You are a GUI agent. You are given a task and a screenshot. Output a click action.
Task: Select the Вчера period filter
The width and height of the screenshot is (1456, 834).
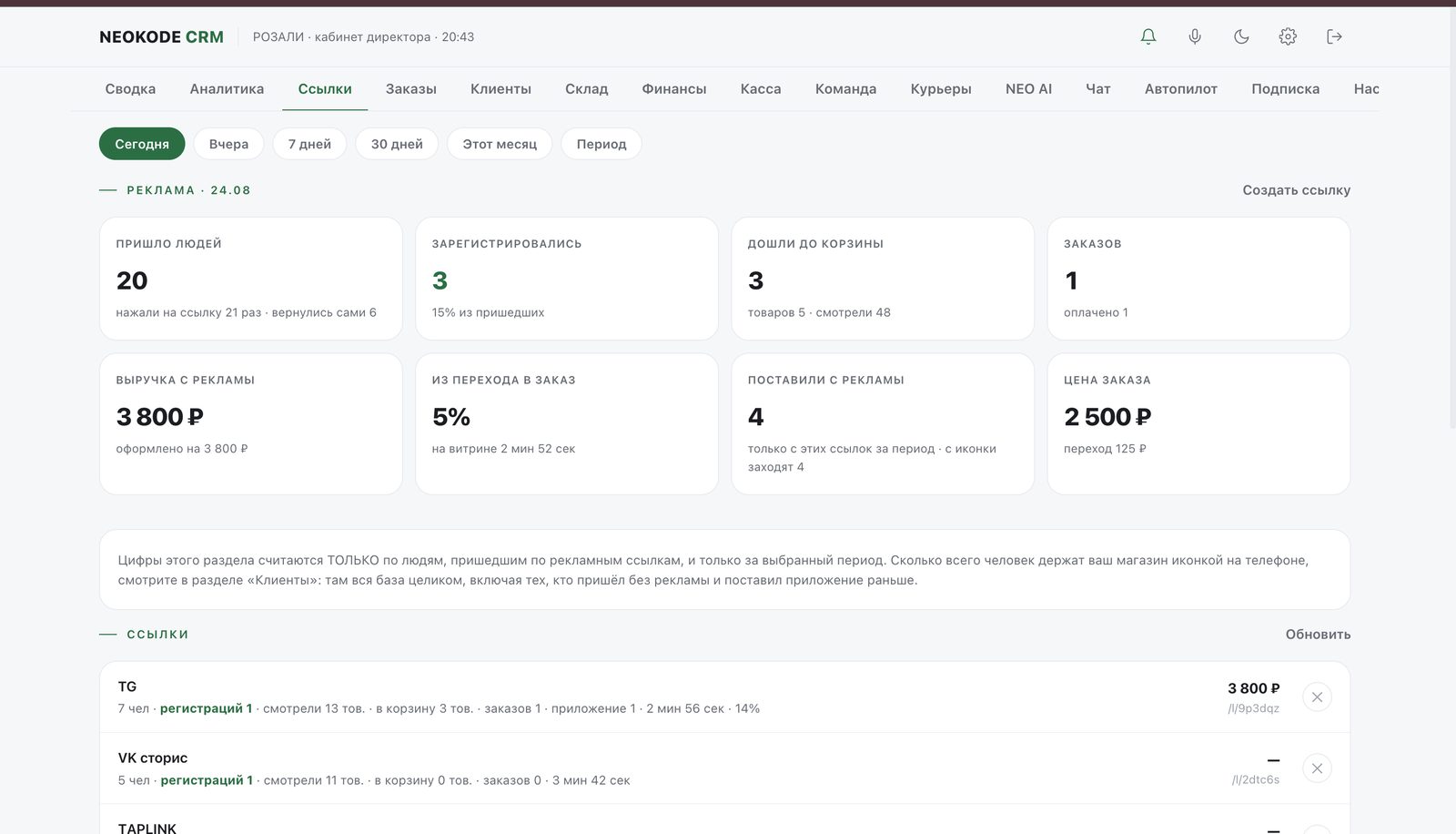pyautogui.click(x=228, y=144)
